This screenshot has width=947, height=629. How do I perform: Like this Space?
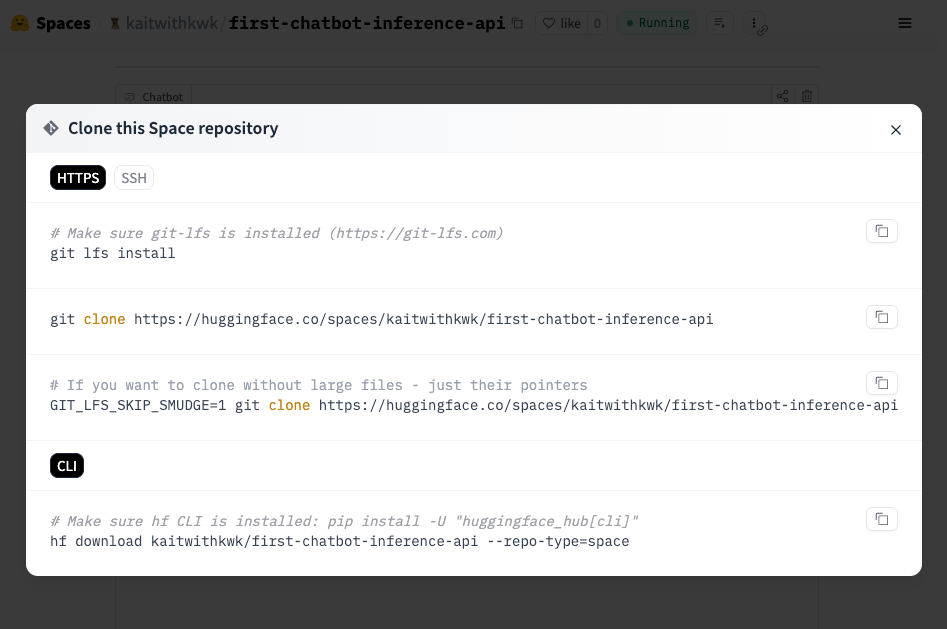click(561, 23)
